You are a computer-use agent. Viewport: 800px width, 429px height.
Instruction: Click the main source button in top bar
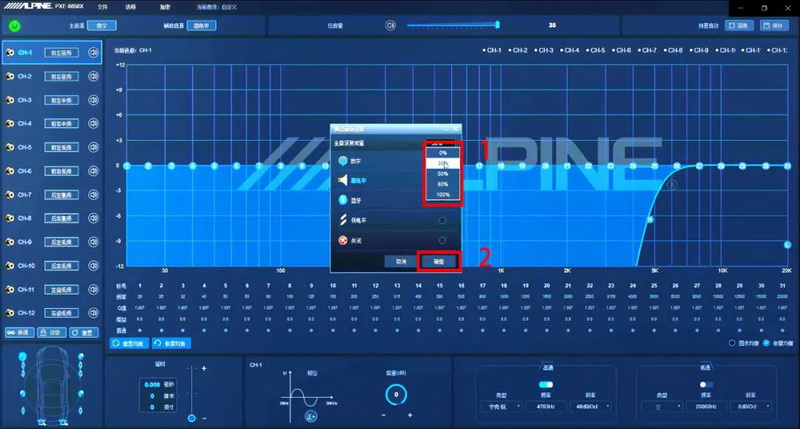pos(102,26)
